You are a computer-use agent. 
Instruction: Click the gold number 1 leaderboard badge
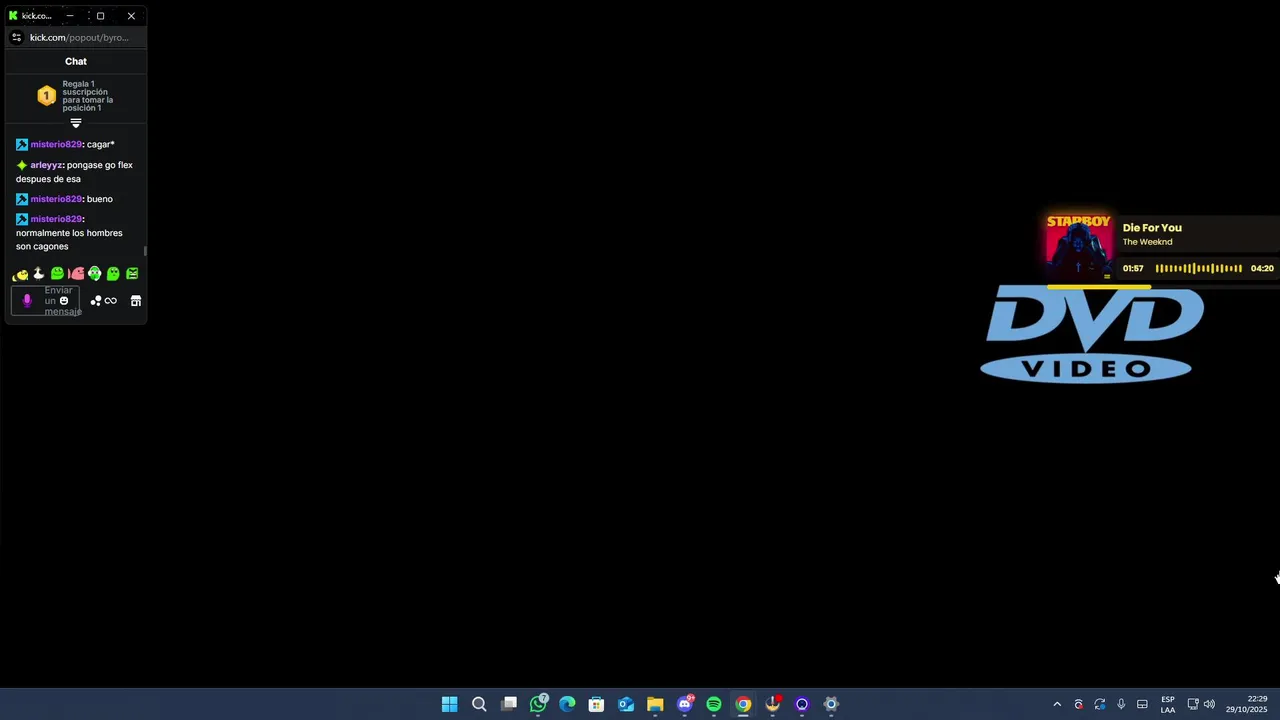click(x=46, y=96)
